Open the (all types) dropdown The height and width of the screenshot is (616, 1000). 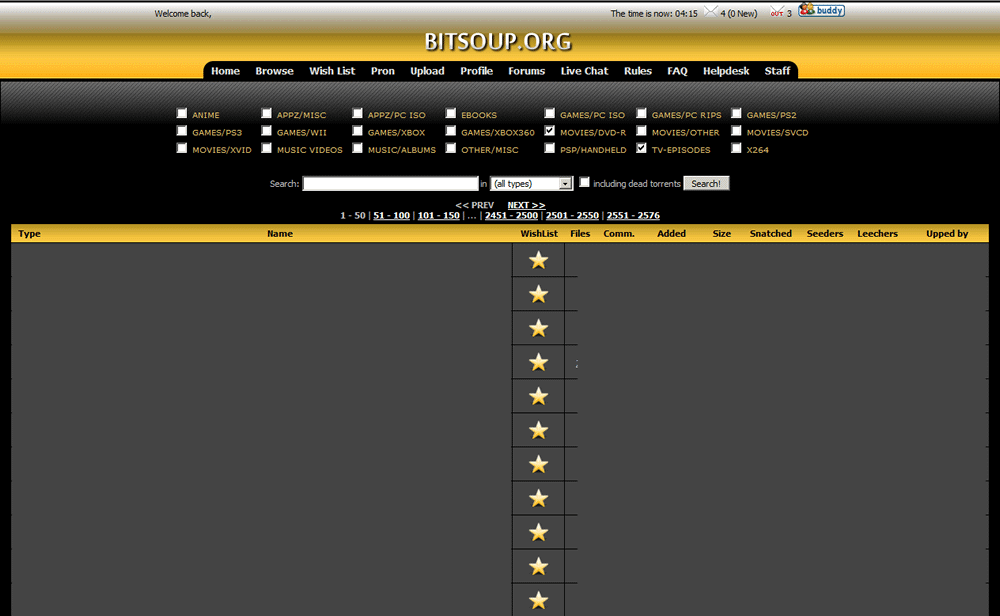[531, 184]
